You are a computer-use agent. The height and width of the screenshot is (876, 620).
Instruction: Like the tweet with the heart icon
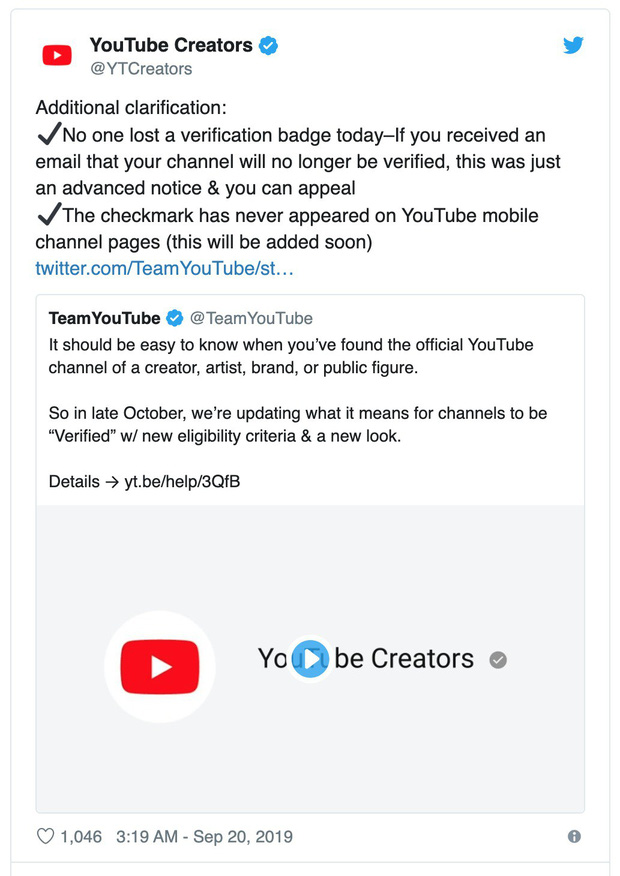pos(45,836)
